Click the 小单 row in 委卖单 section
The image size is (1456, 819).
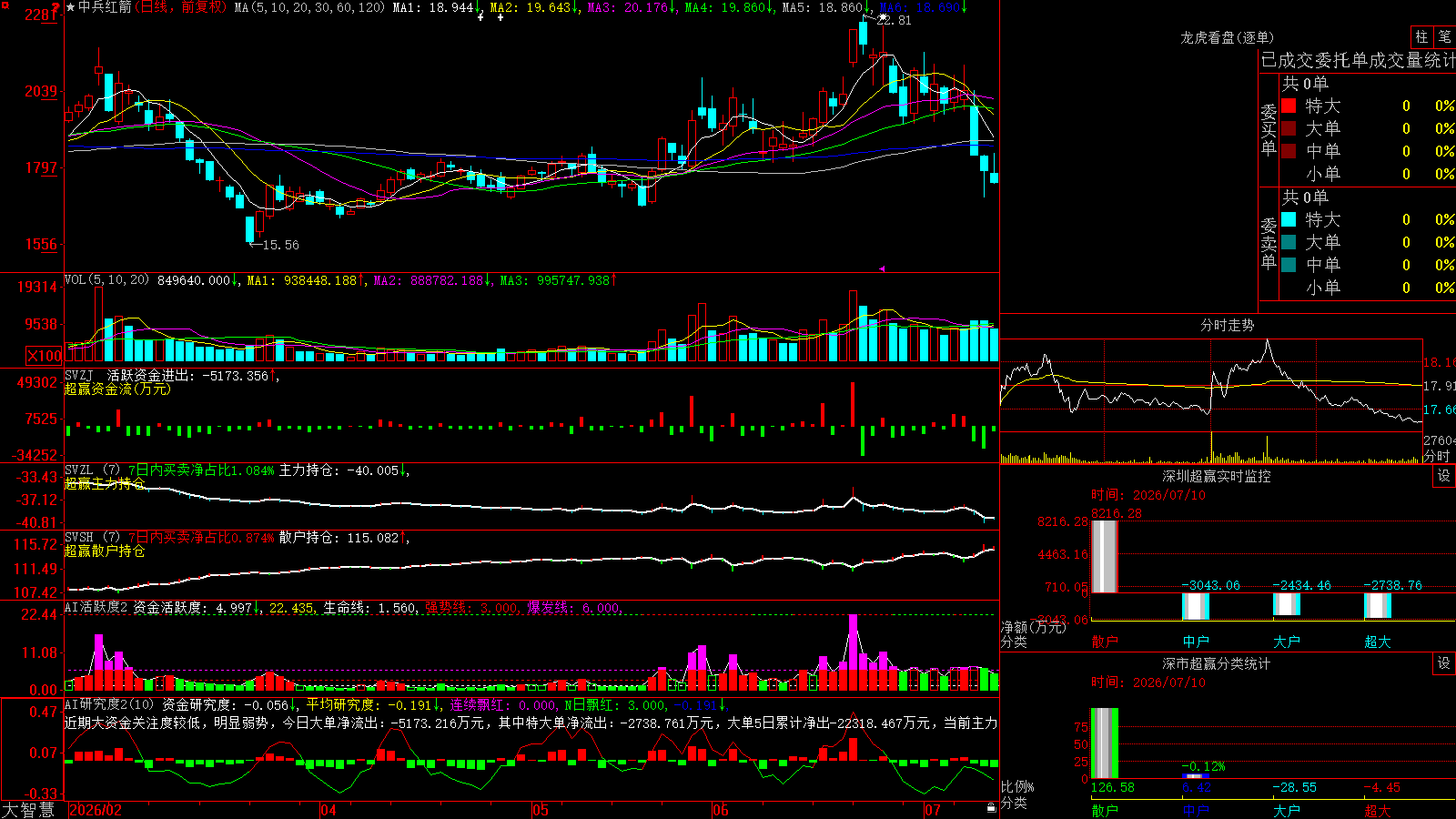click(x=1365, y=288)
